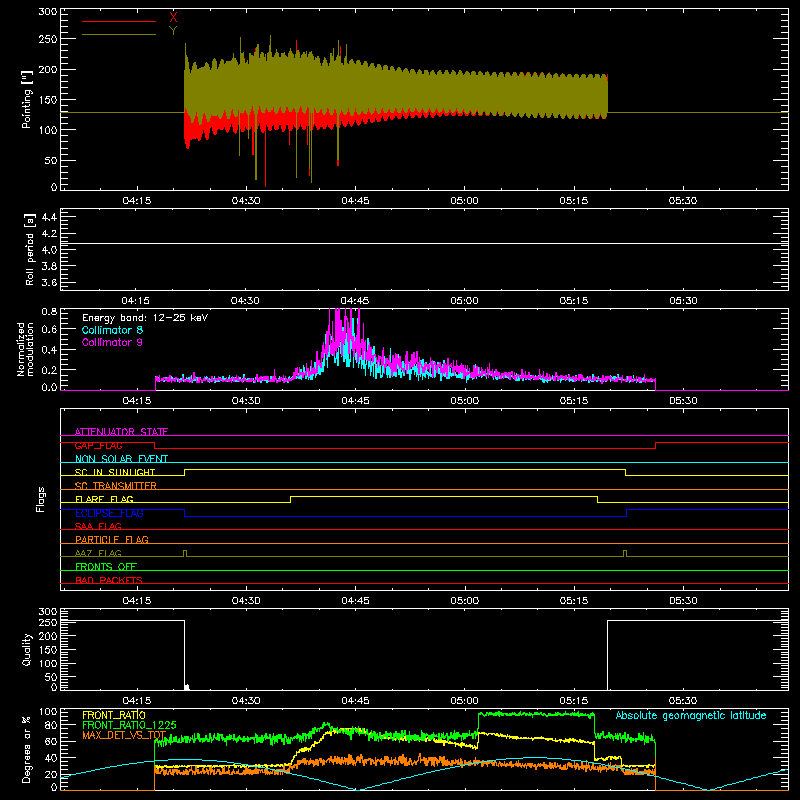
Task: Click the 40 tick on the Degrees axis
Action: click(x=52, y=759)
